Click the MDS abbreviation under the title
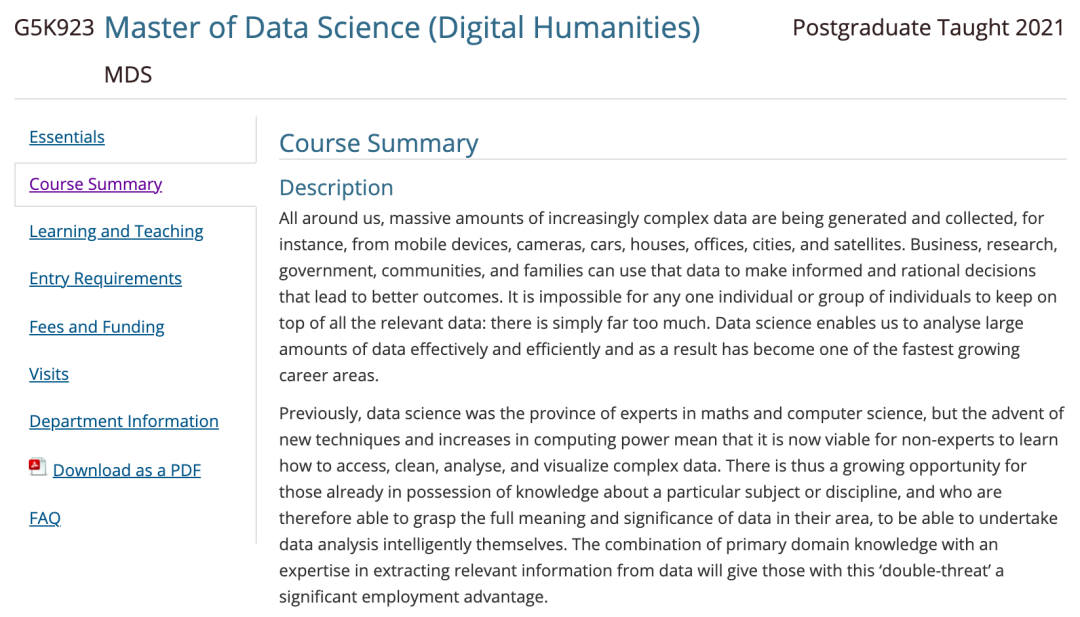 tap(128, 75)
